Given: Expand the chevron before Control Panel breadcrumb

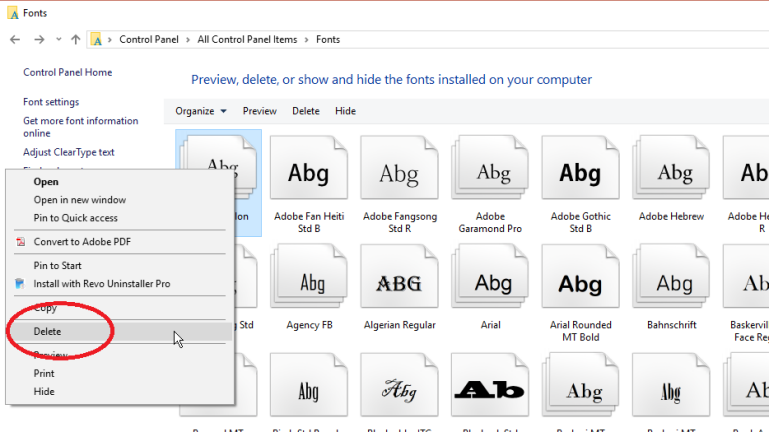Looking at the screenshot, I should (110, 40).
